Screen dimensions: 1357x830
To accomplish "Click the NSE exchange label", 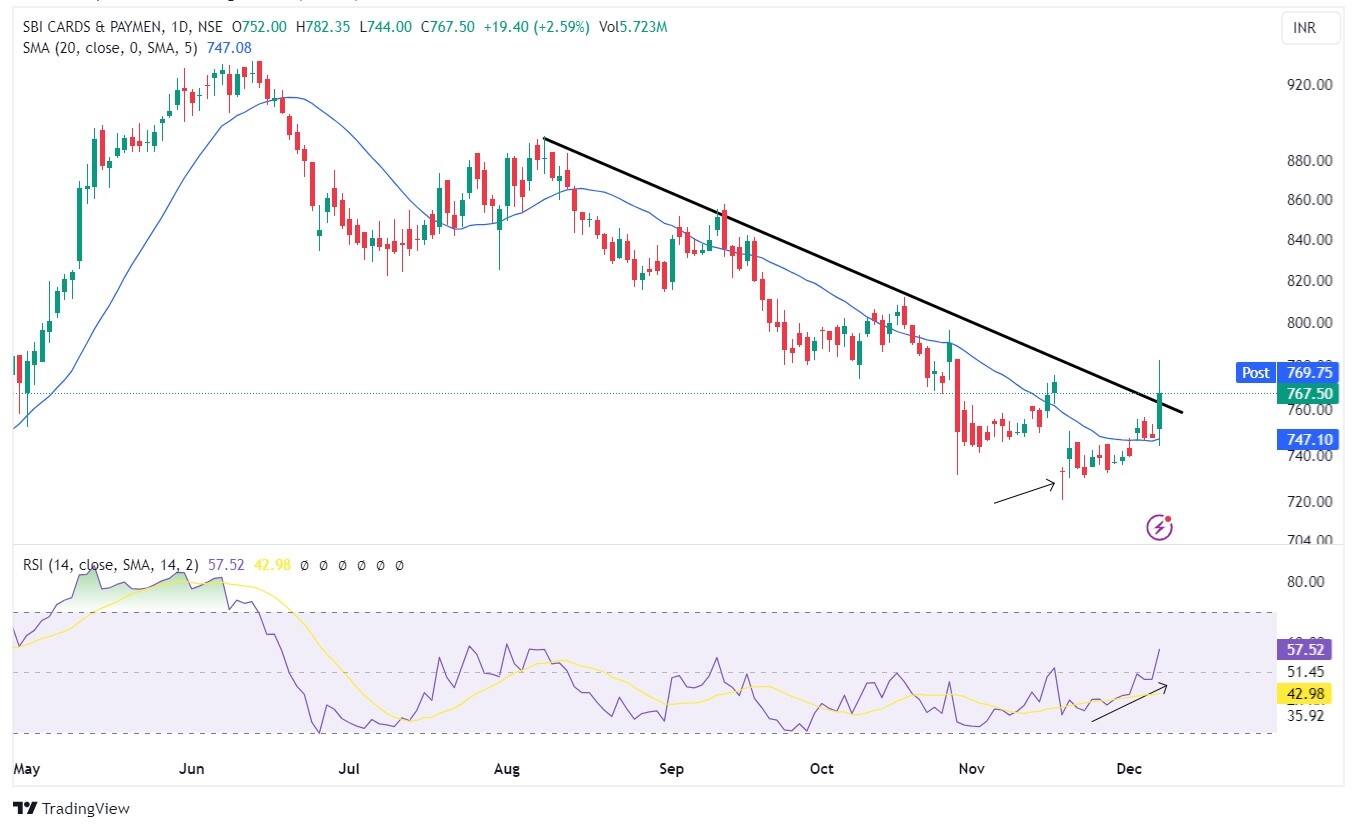I will coord(208,27).
